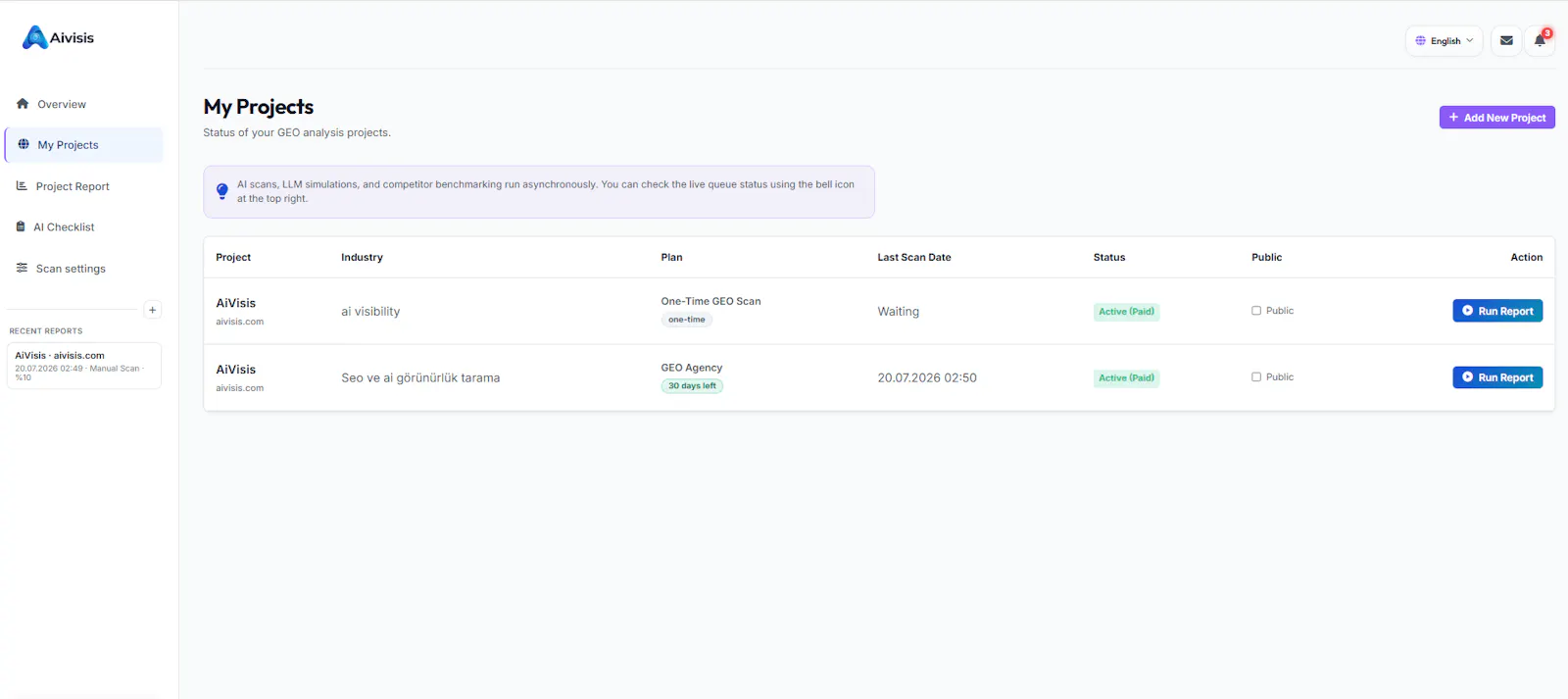
Task: Click the Project column header
Action: 233,257
